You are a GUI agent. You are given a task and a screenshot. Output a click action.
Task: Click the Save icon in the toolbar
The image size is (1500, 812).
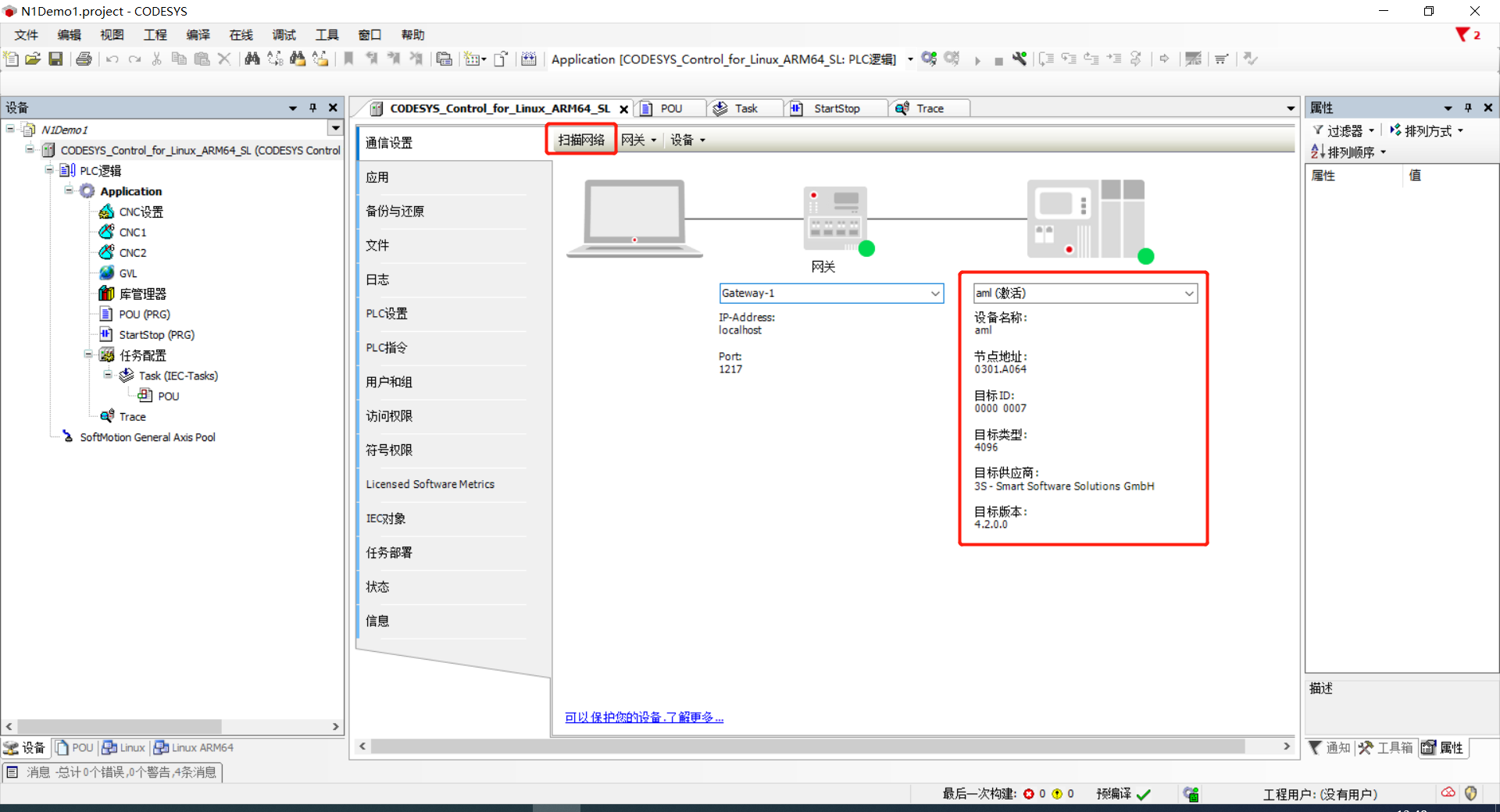click(x=55, y=59)
